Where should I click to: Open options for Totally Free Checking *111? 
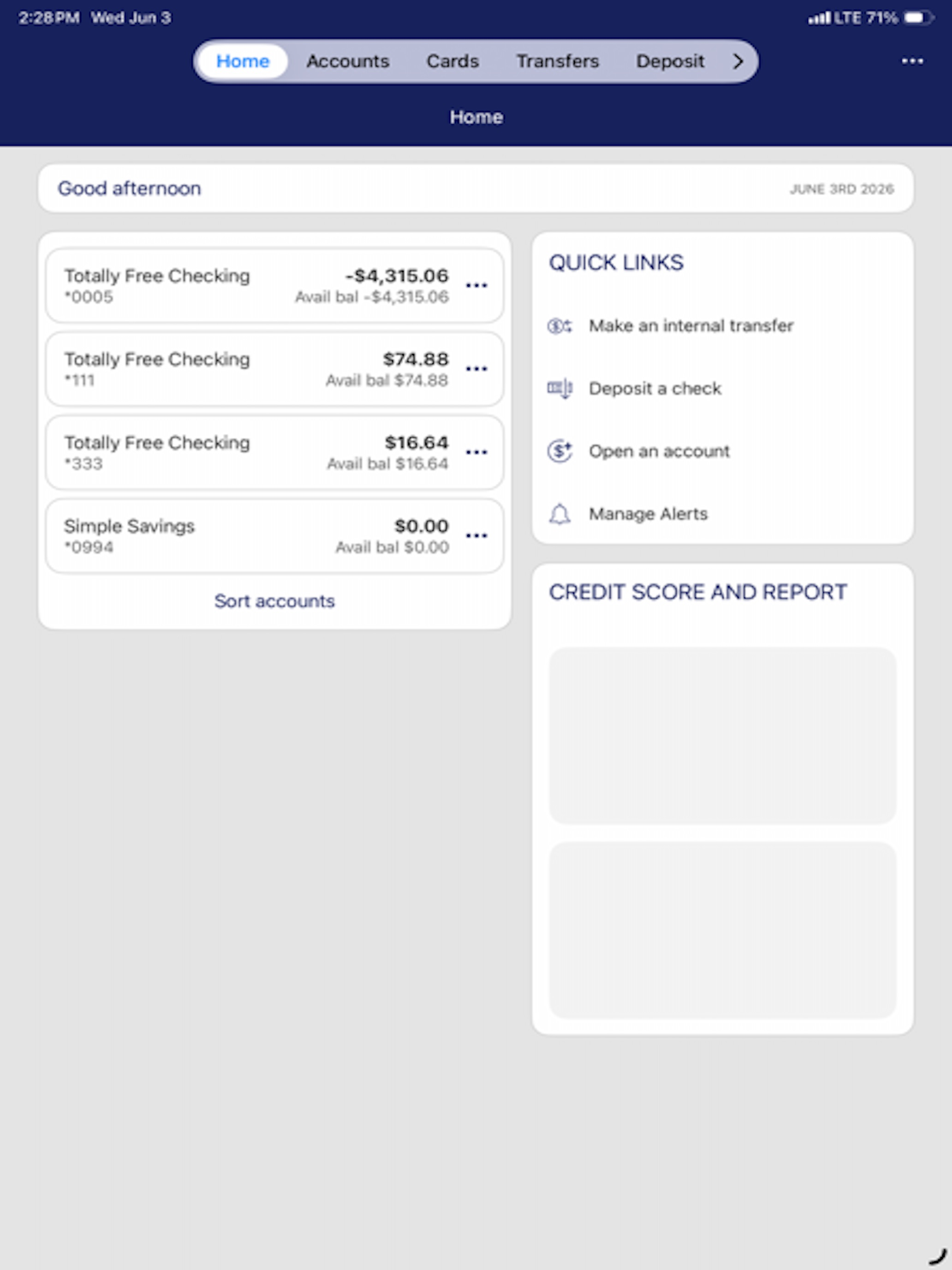coord(476,369)
